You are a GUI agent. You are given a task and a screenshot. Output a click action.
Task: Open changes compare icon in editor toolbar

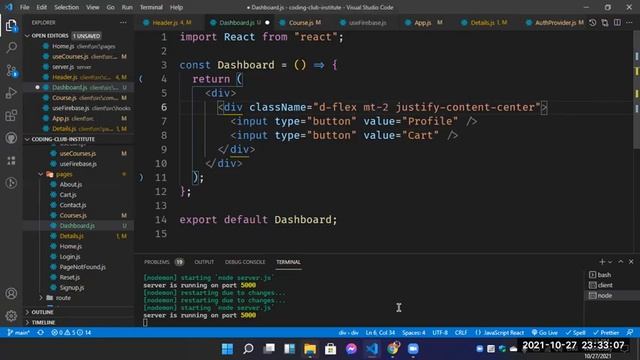click(605, 22)
